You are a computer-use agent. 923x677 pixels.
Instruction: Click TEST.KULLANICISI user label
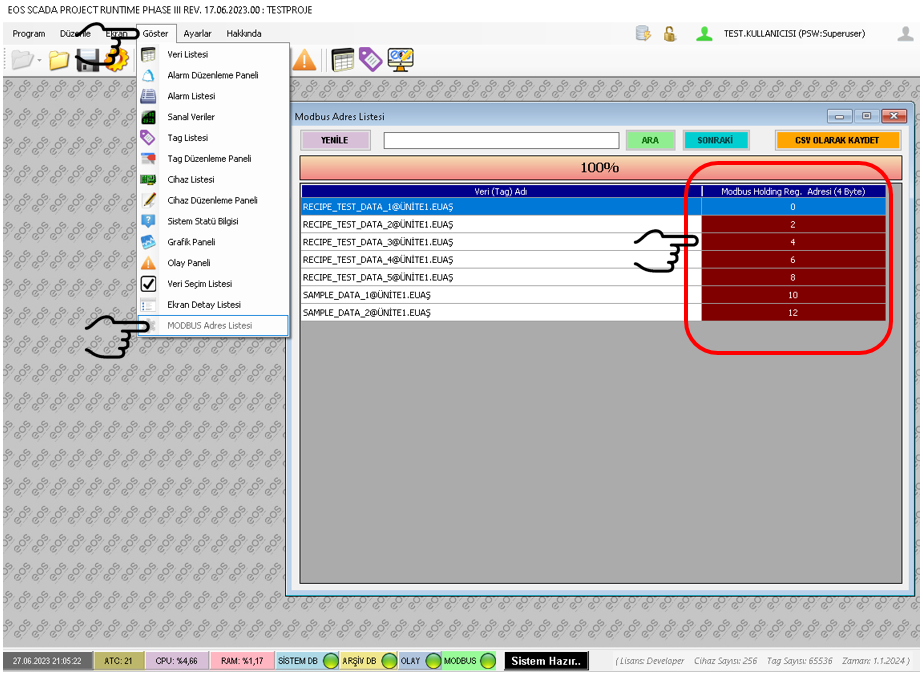(x=794, y=34)
